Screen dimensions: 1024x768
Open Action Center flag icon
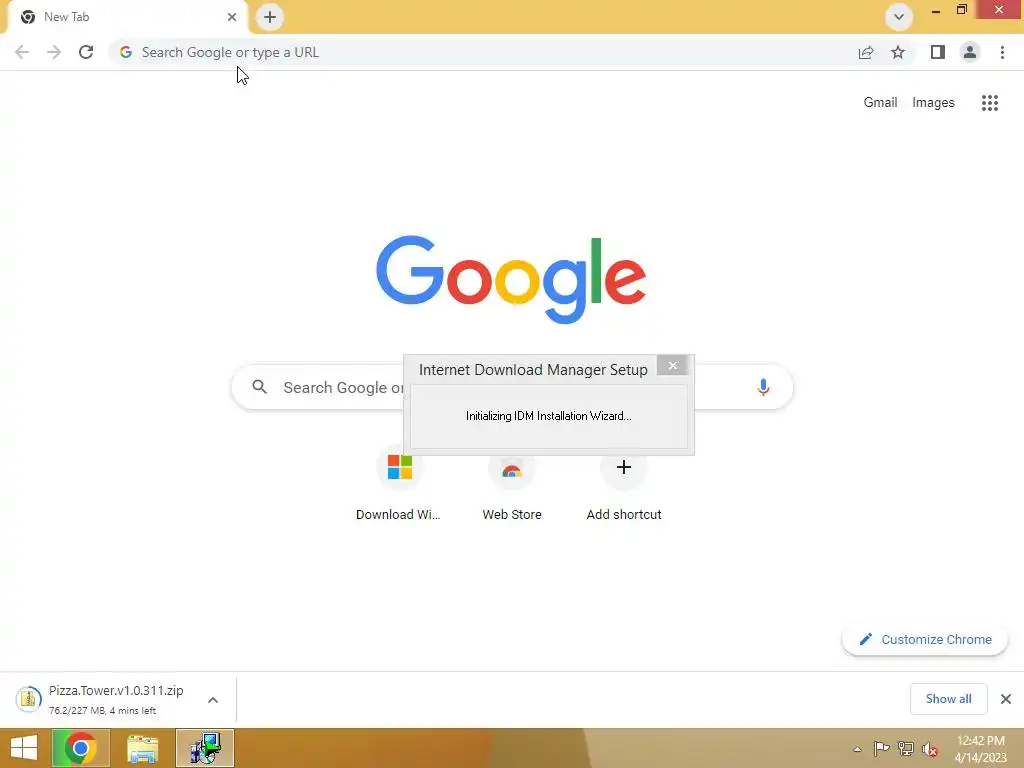(882, 749)
